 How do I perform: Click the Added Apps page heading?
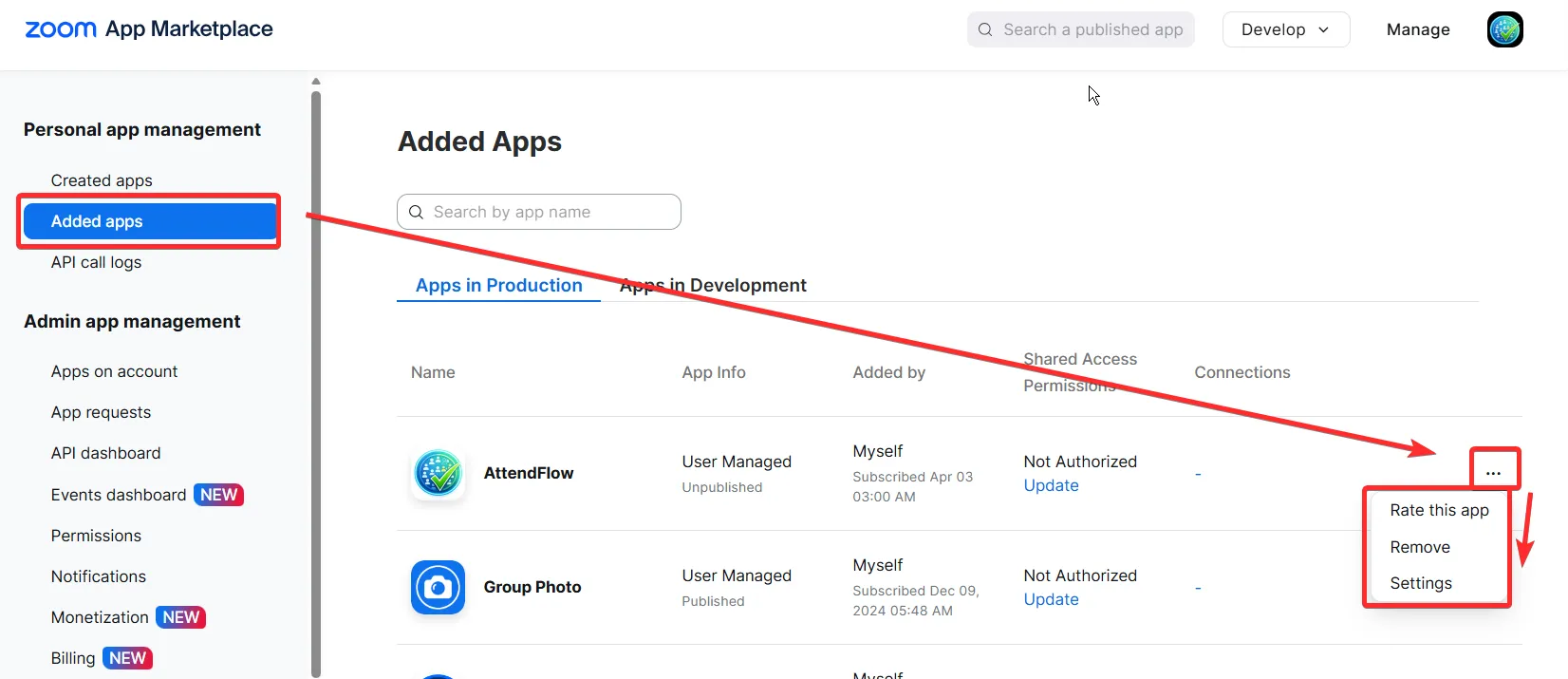479,141
